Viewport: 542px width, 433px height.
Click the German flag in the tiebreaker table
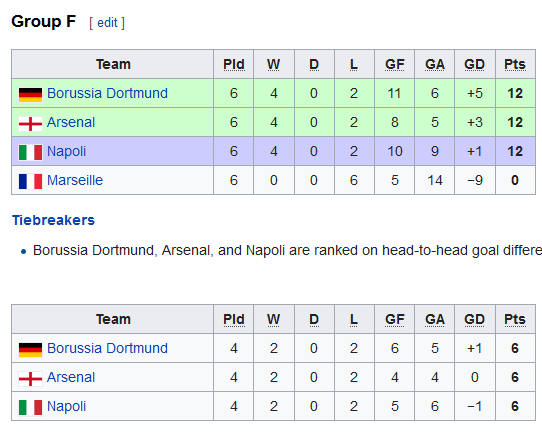pyautogui.click(x=30, y=350)
